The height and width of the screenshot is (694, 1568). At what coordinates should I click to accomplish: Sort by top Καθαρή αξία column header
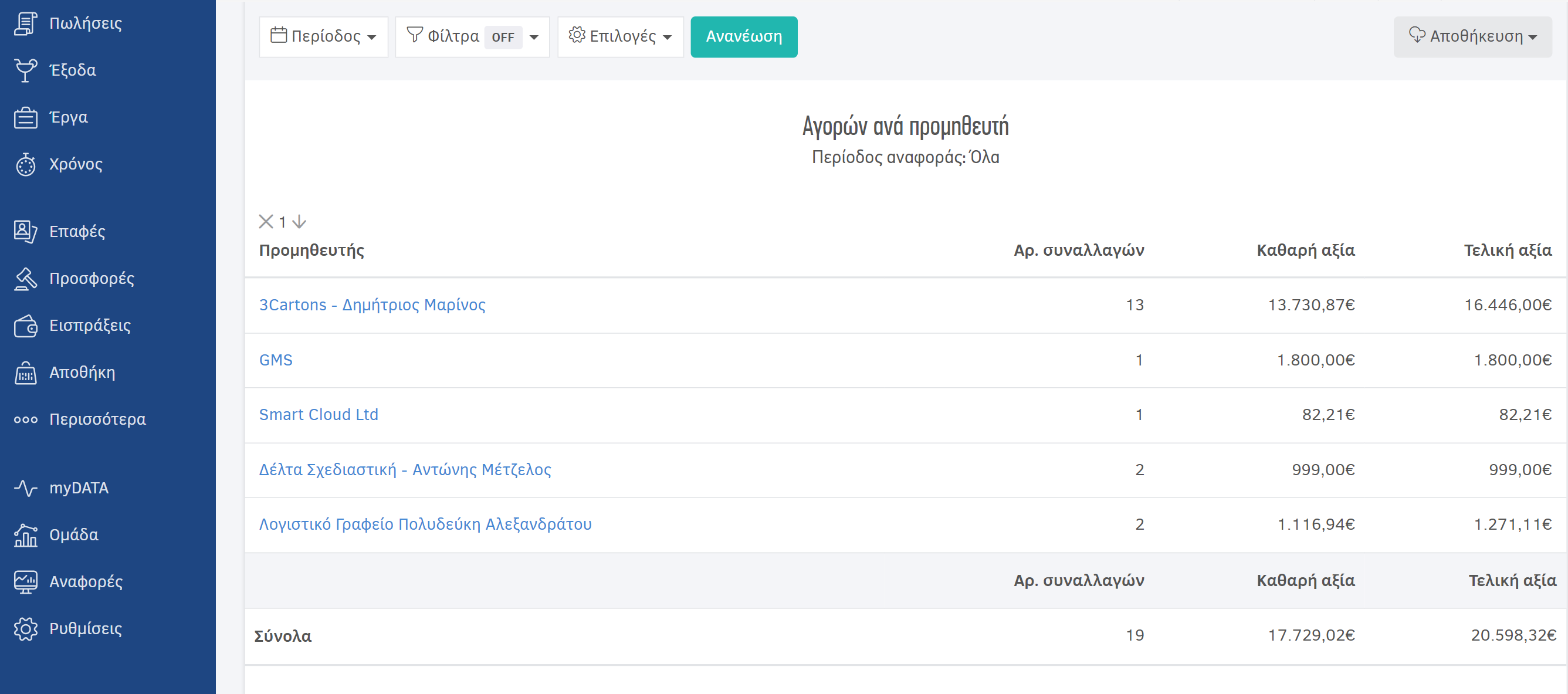[x=1305, y=250]
